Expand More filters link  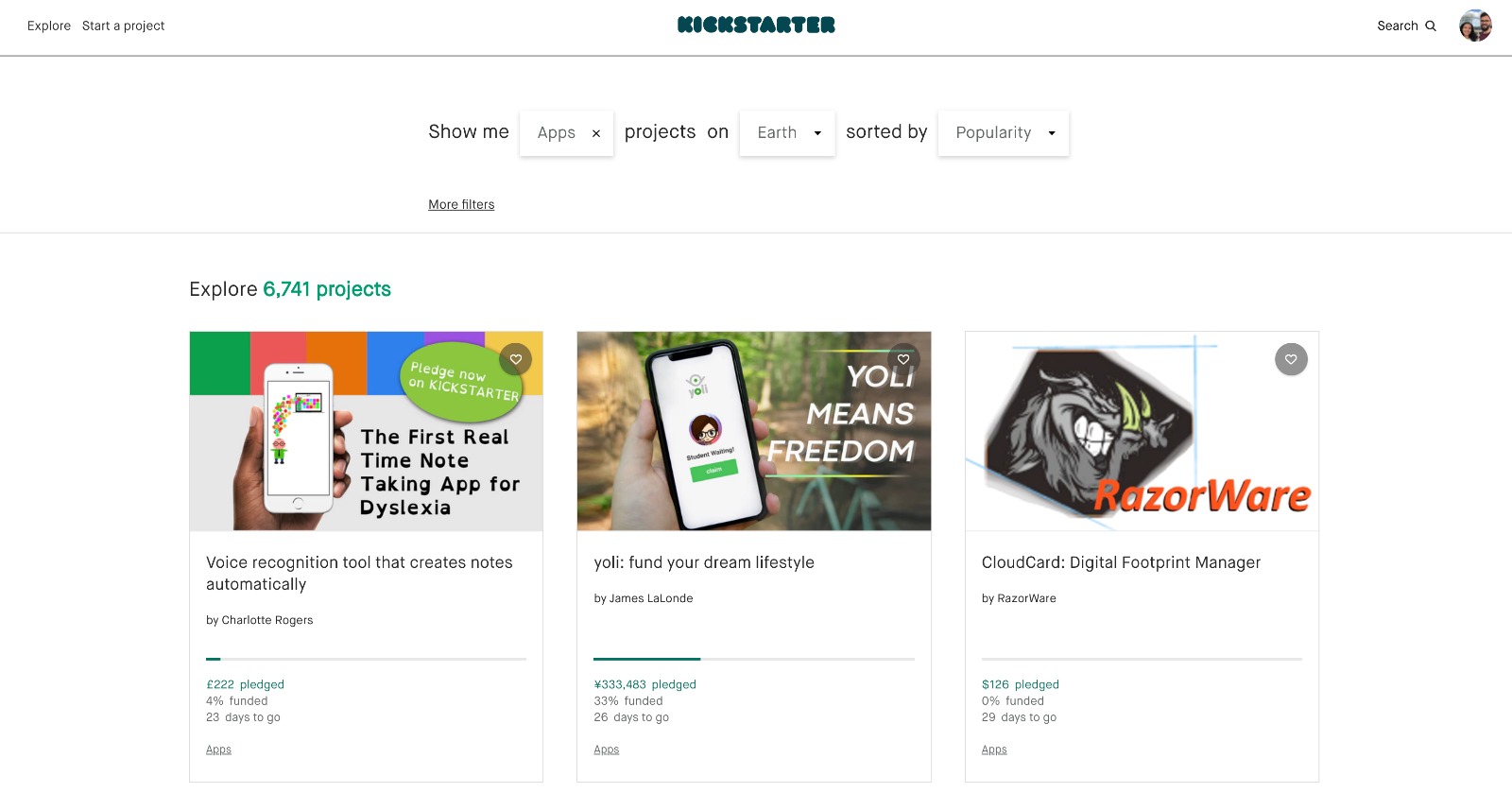pyautogui.click(x=461, y=204)
